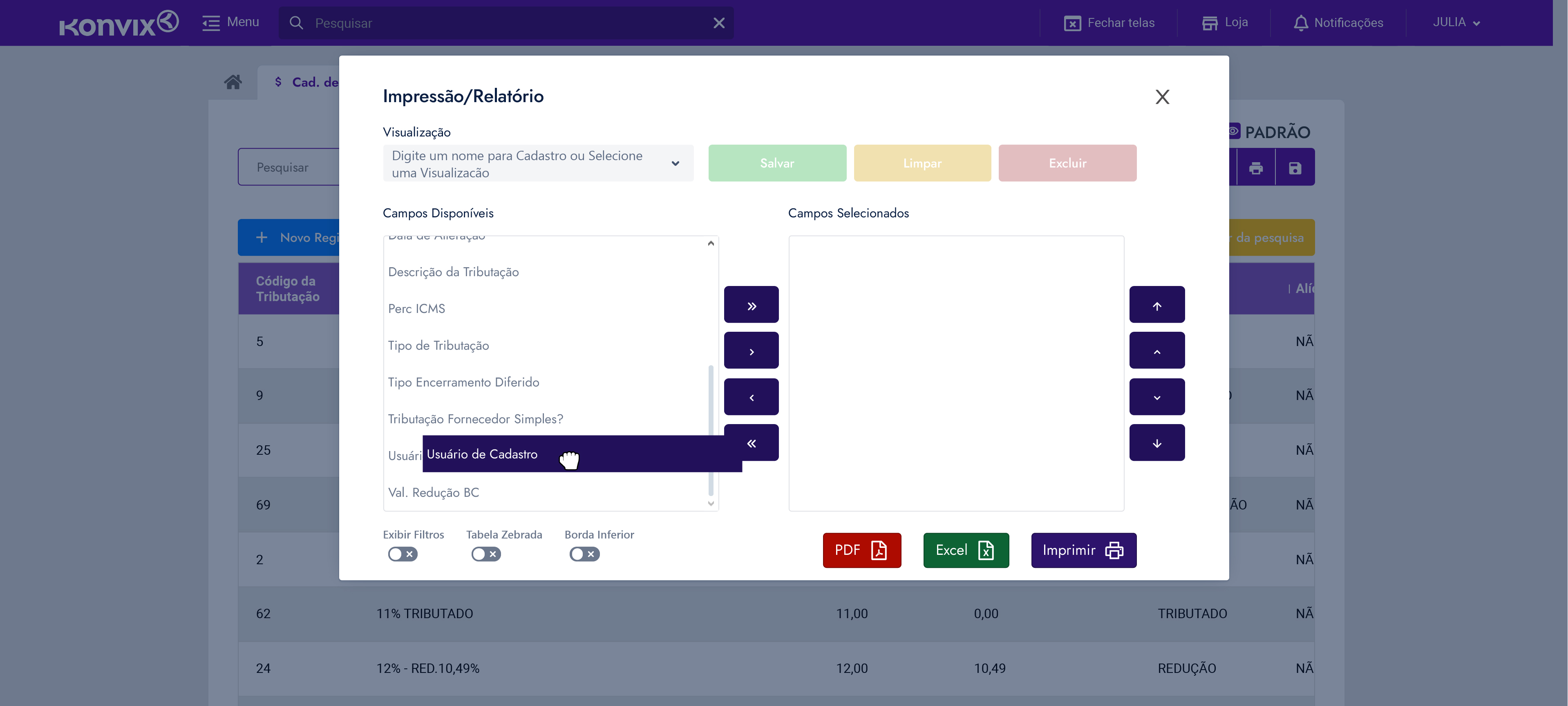Select Tipo de Tributação field in list
This screenshot has height=706, width=1568.
[438, 345]
